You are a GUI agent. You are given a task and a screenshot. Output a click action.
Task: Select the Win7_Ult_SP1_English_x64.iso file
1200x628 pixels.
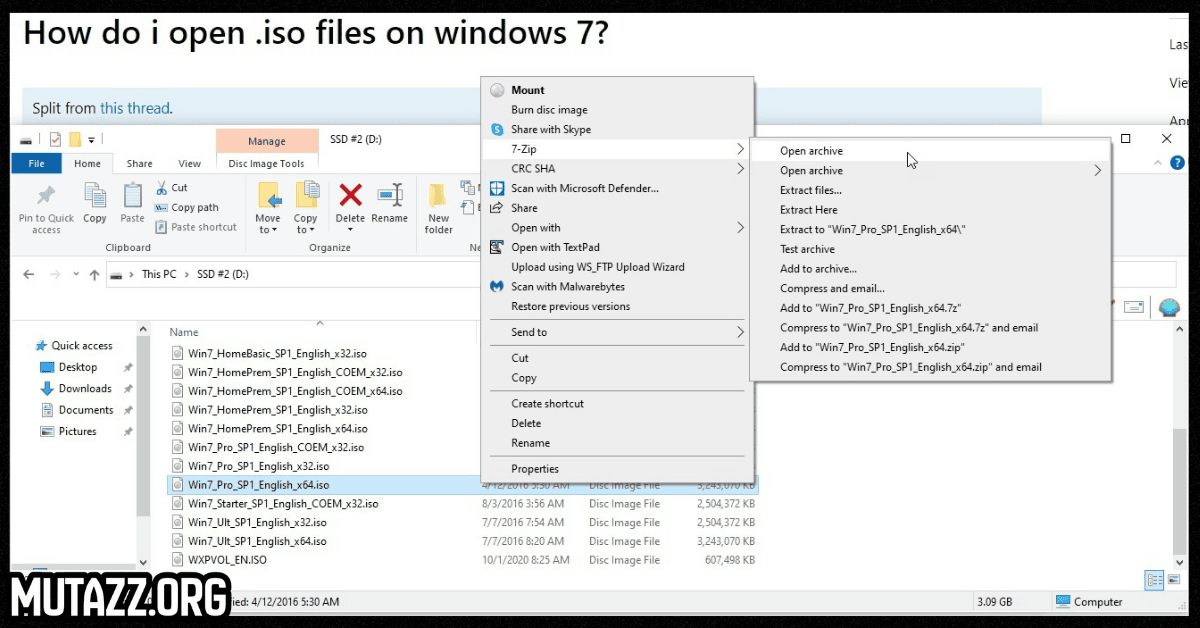[x=257, y=541]
